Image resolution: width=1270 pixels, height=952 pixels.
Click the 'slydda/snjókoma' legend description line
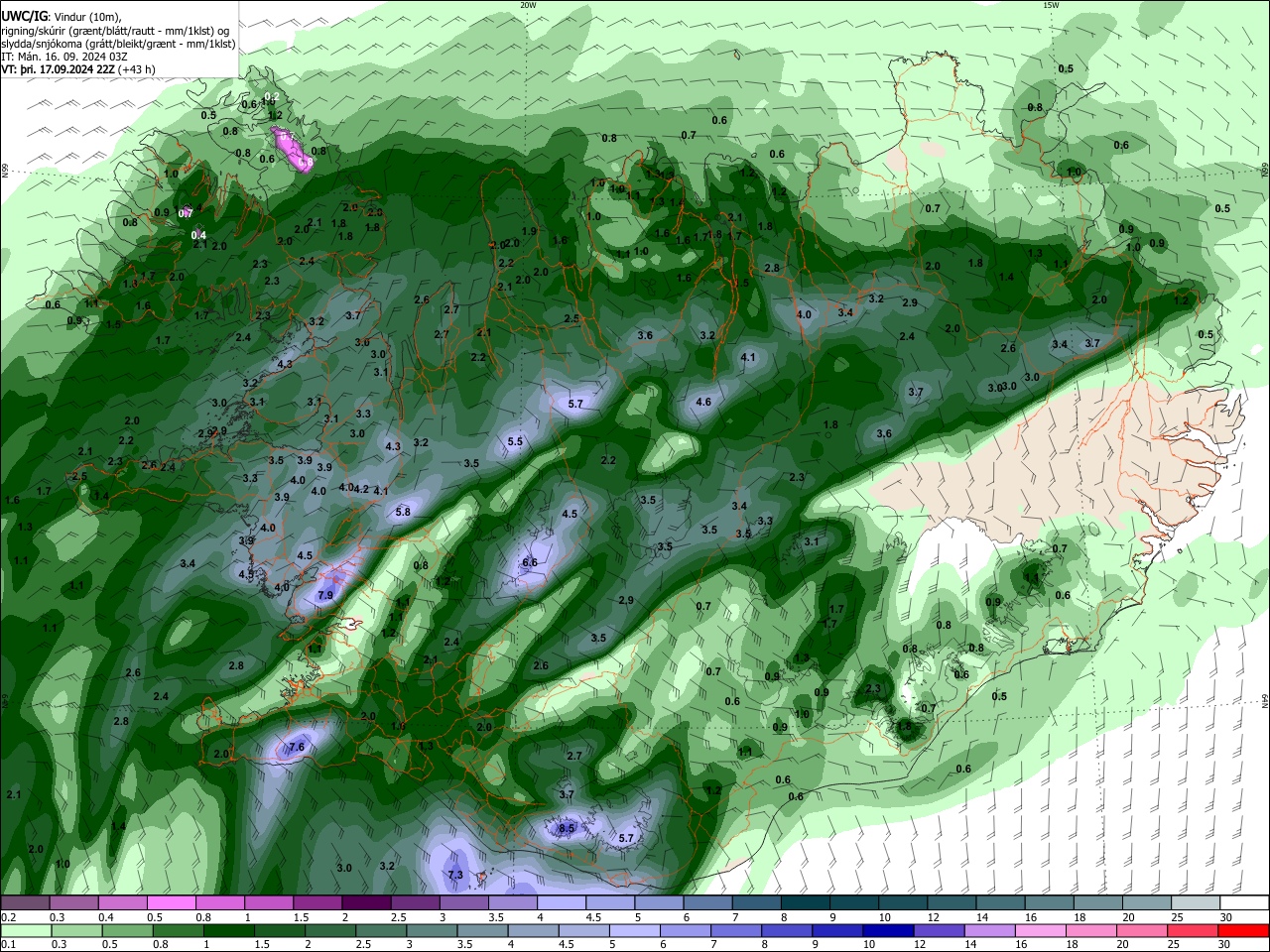coord(118,44)
